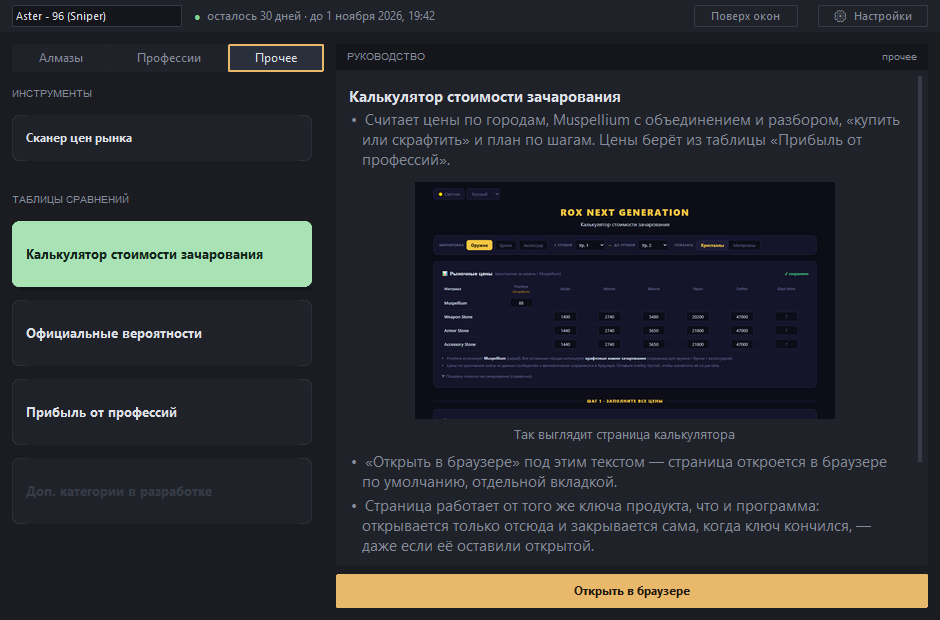Click the guide heading Калькулятор стоимости зачарования
The width and height of the screenshot is (940, 620).
pos(485,97)
